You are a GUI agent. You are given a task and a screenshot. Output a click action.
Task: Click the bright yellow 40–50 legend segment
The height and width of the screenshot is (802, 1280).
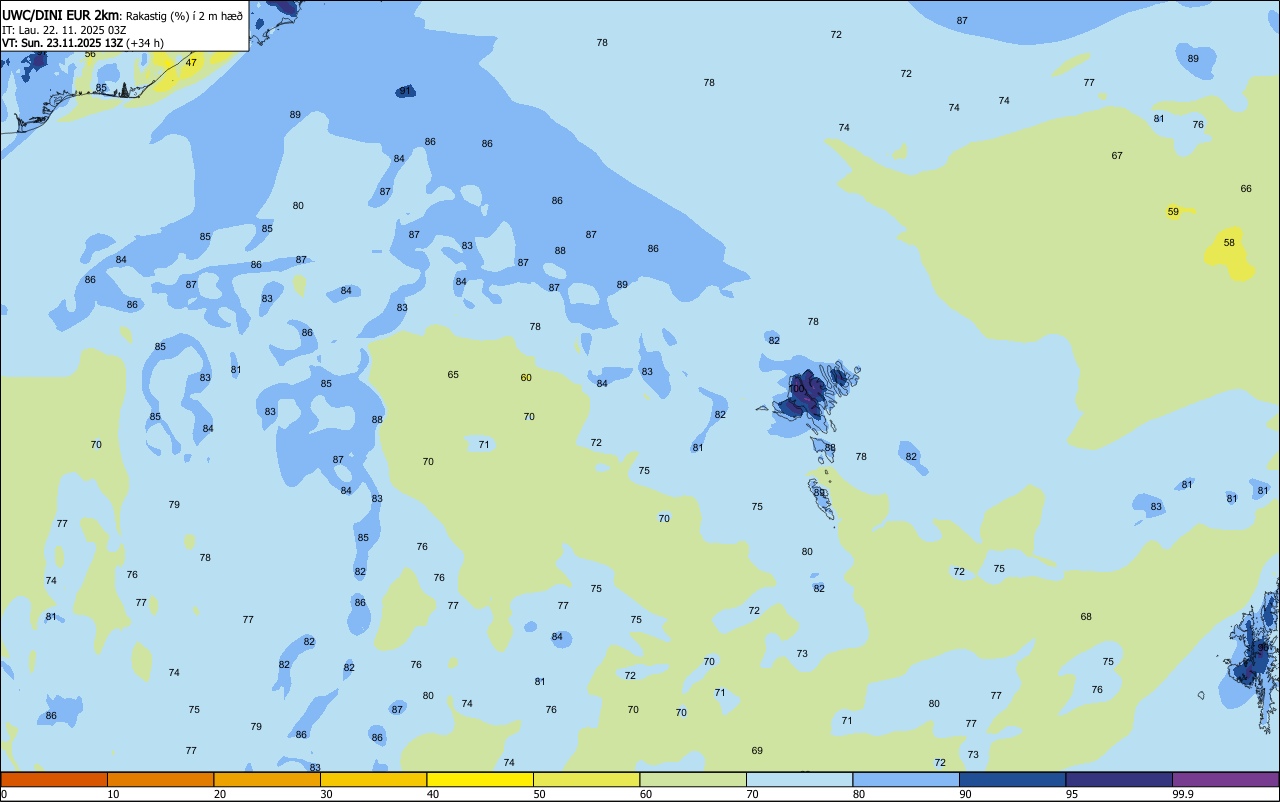pos(480,779)
